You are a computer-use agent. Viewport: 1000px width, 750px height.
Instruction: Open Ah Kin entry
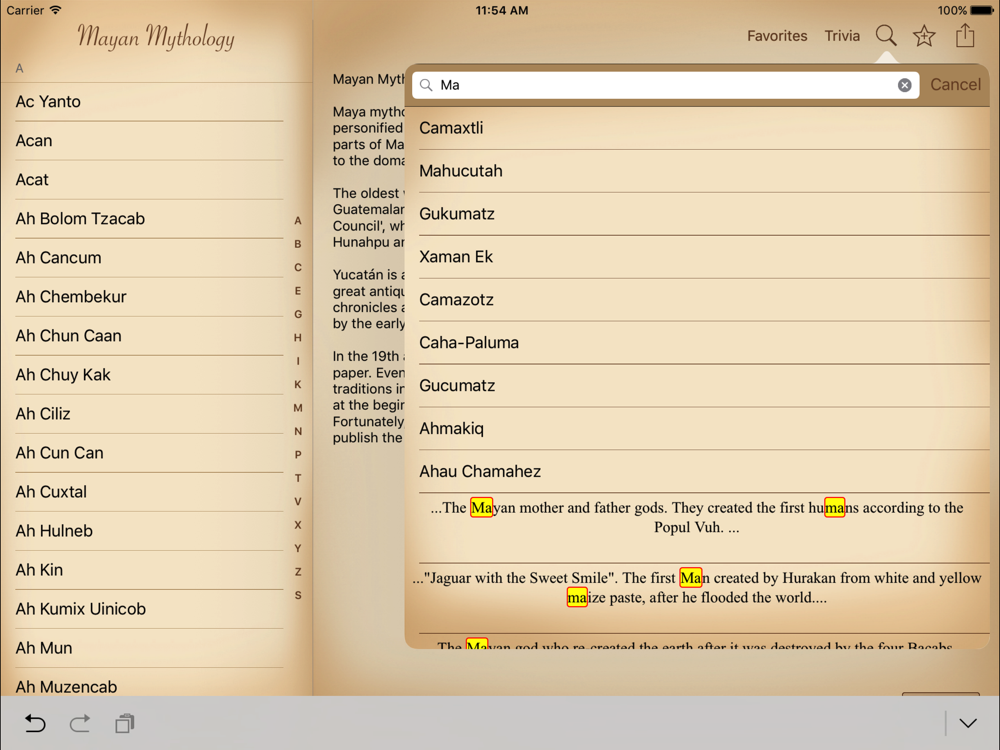point(149,570)
